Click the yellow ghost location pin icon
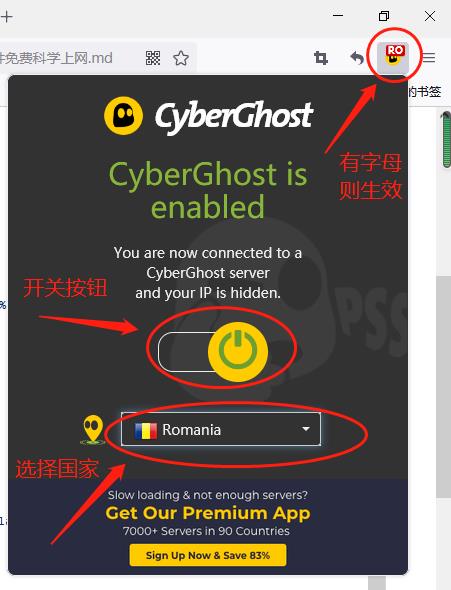This screenshot has height=590, width=451. pyautogui.click(x=93, y=430)
